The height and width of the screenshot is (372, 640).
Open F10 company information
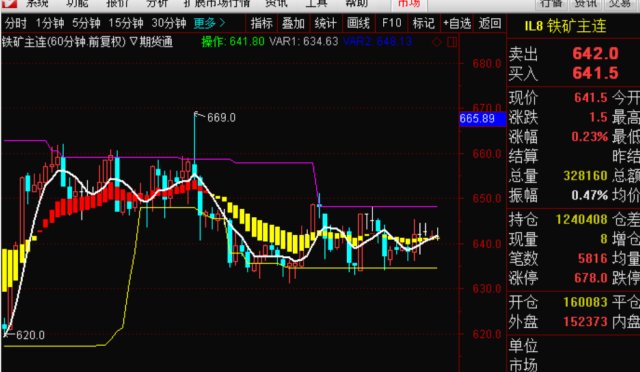[x=391, y=23]
